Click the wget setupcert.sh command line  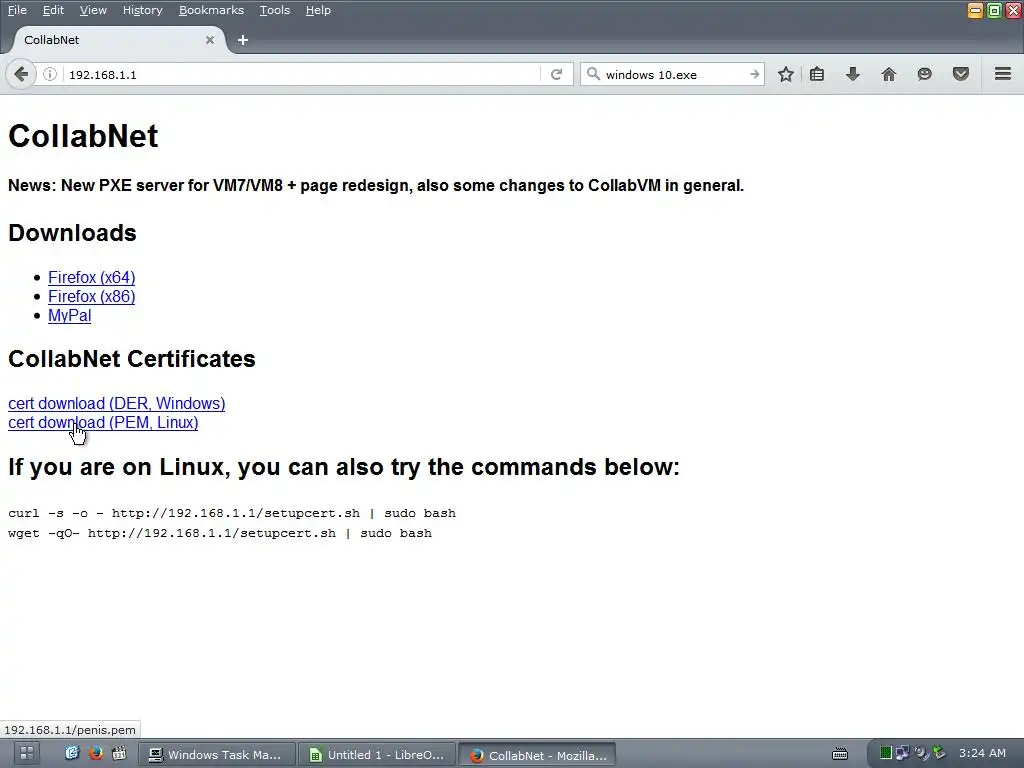[220, 534]
